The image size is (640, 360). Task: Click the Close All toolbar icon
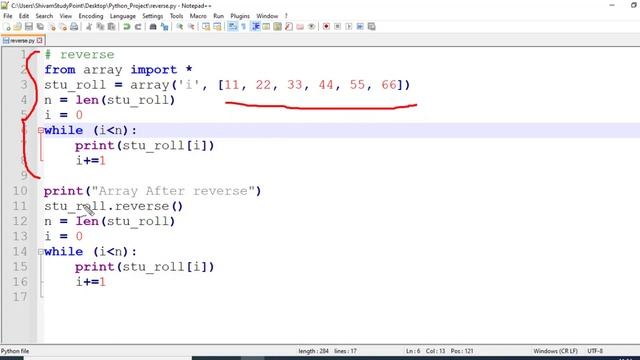(x=63, y=27)
